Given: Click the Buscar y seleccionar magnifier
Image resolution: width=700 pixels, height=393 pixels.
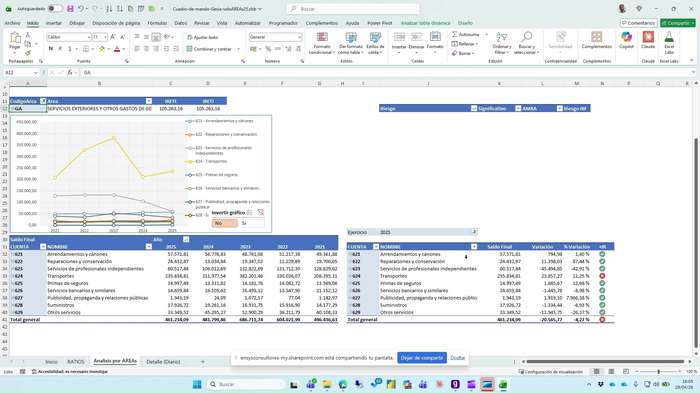Looking at the screenshot, I should (526, 37).
